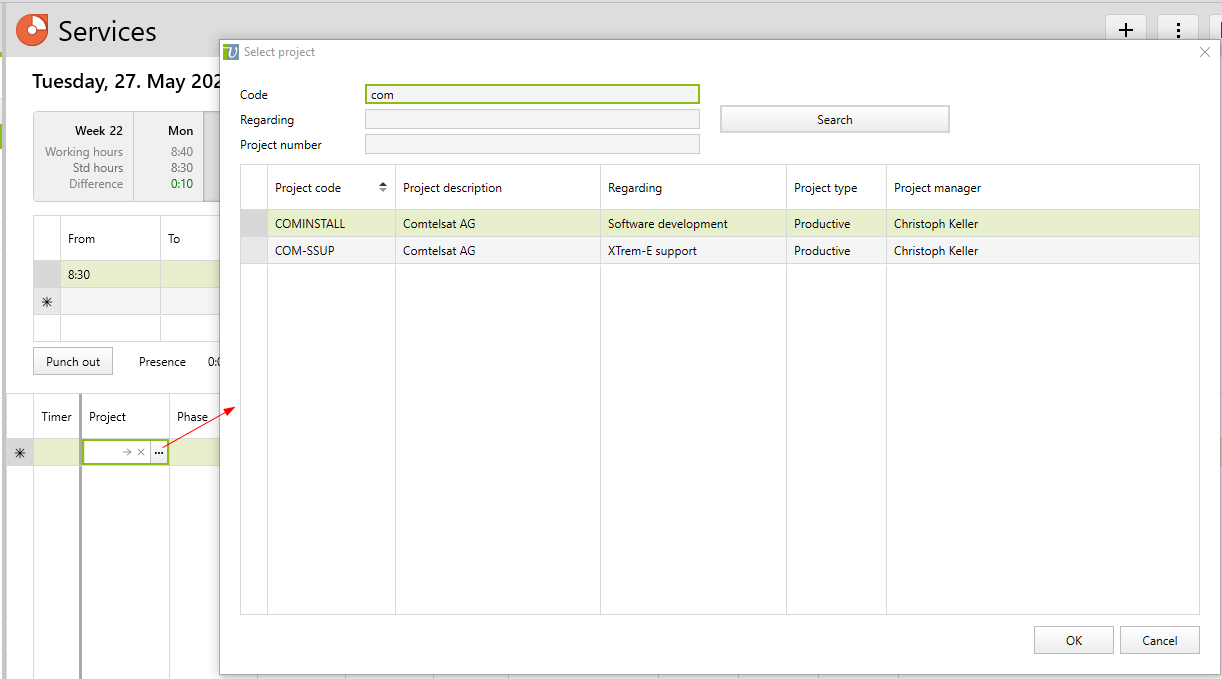This screenshot has width=1222, height=679.
Task: Sort by Project manager column header
Action: [937, 188]
